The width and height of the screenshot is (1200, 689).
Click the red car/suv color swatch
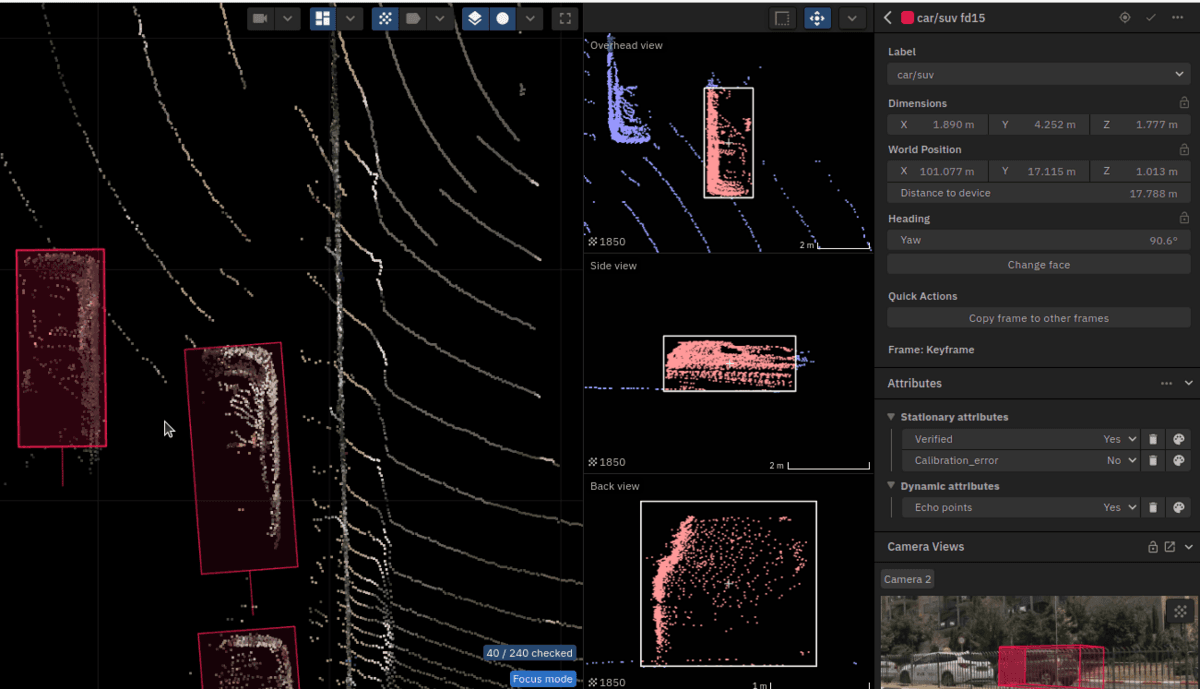pyautogui.click(x=908, y=18)
